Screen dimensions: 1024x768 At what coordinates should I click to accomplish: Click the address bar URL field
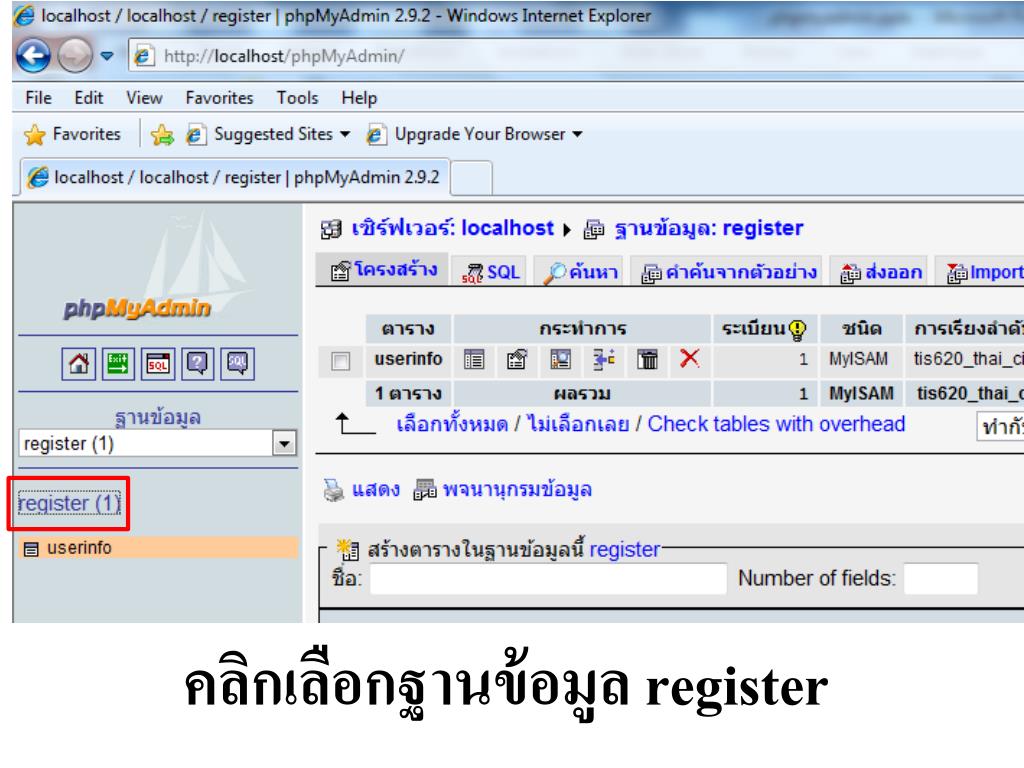pyautogui.click(x=575, y=56)
